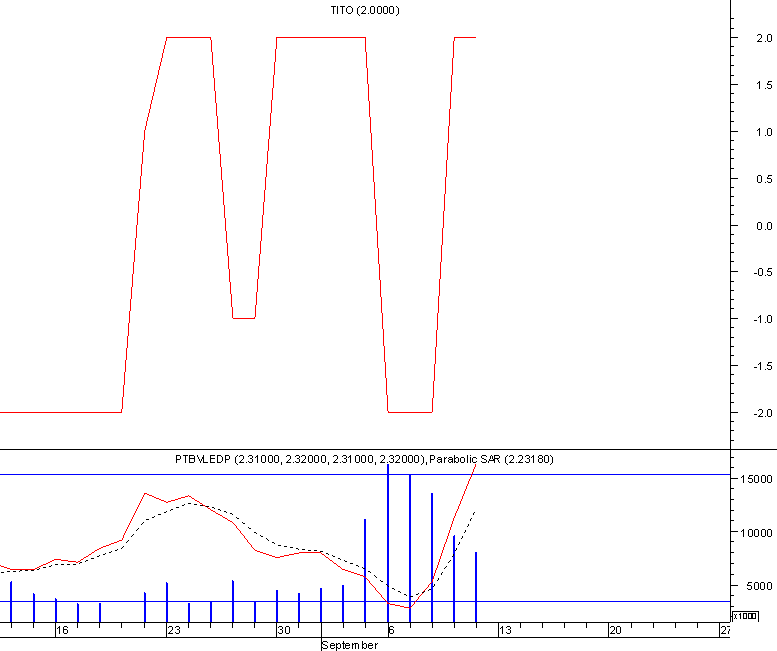The image size is (777, 651).
Task: Click the Parabolic SAR (2.23180) label
Action: [x=491, y=459]
